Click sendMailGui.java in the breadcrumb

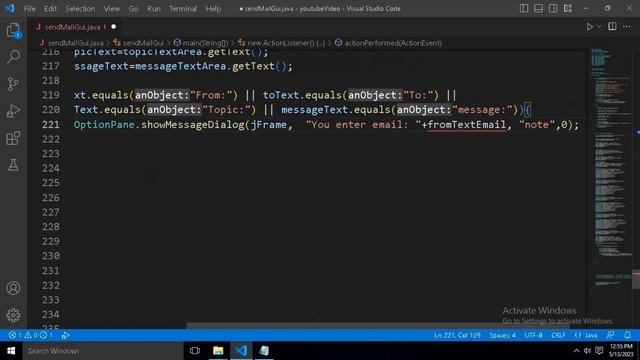(x=76, y=43)
